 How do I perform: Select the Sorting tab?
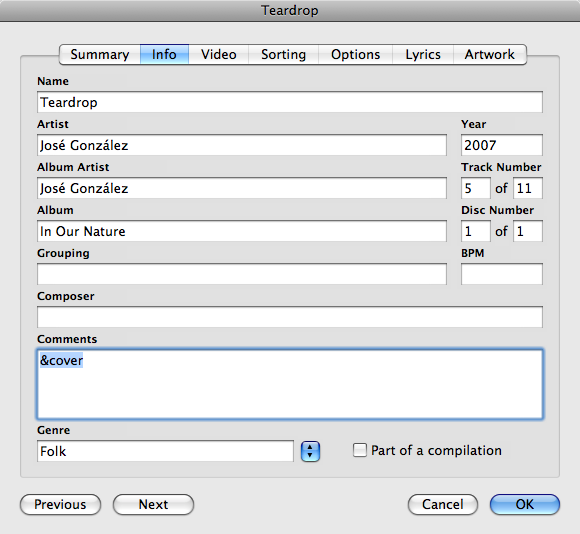[x=283, y=54]
